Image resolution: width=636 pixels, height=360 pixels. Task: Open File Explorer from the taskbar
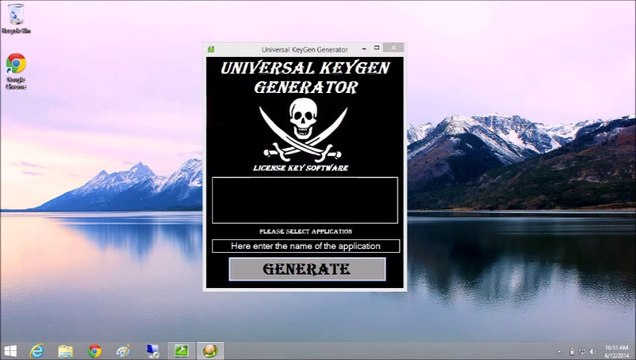coord(65,351)
